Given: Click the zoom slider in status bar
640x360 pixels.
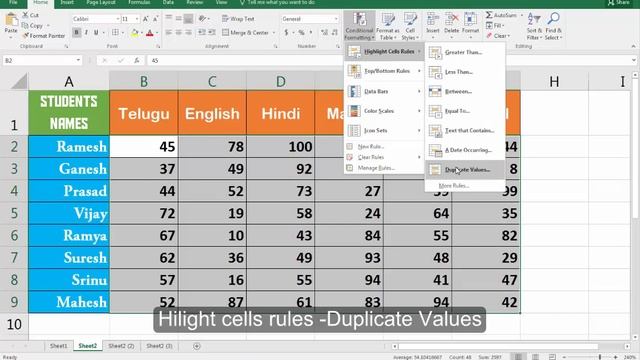Looking at the screenshot, I should click(x=600, y=357).
